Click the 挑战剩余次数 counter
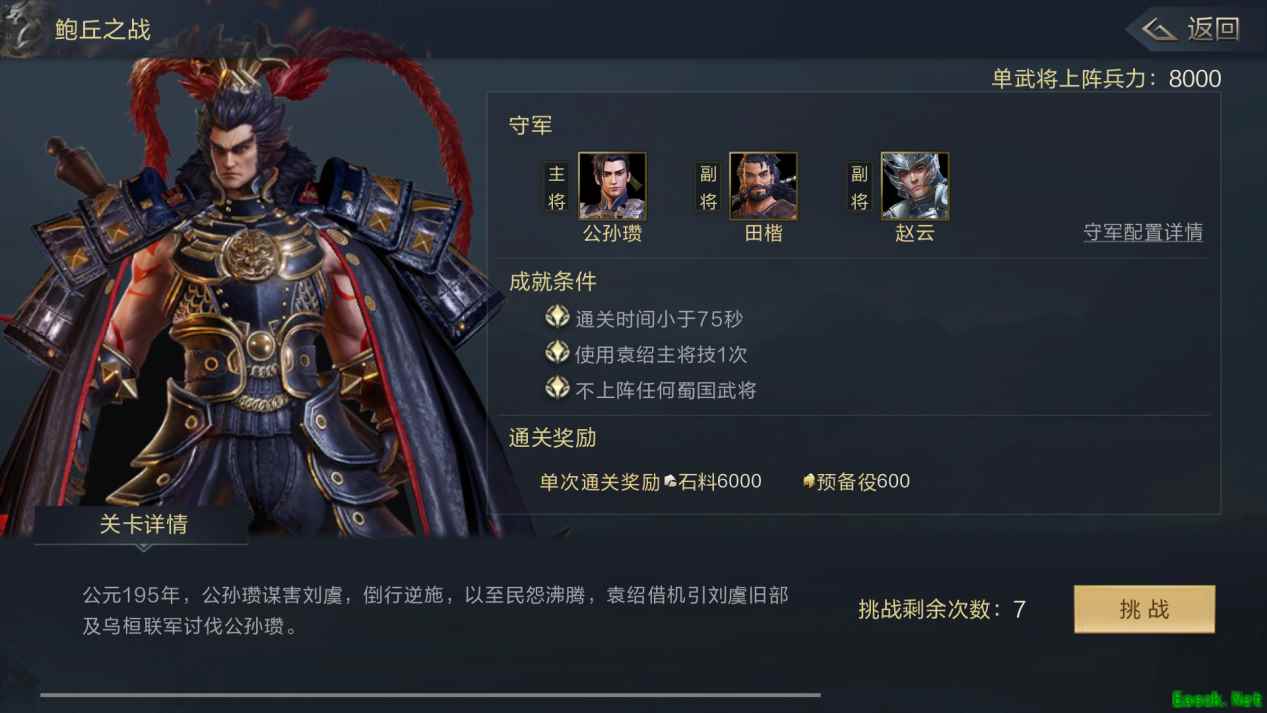1267x713 pixels. pyautogui.click(x=942, y=609)
